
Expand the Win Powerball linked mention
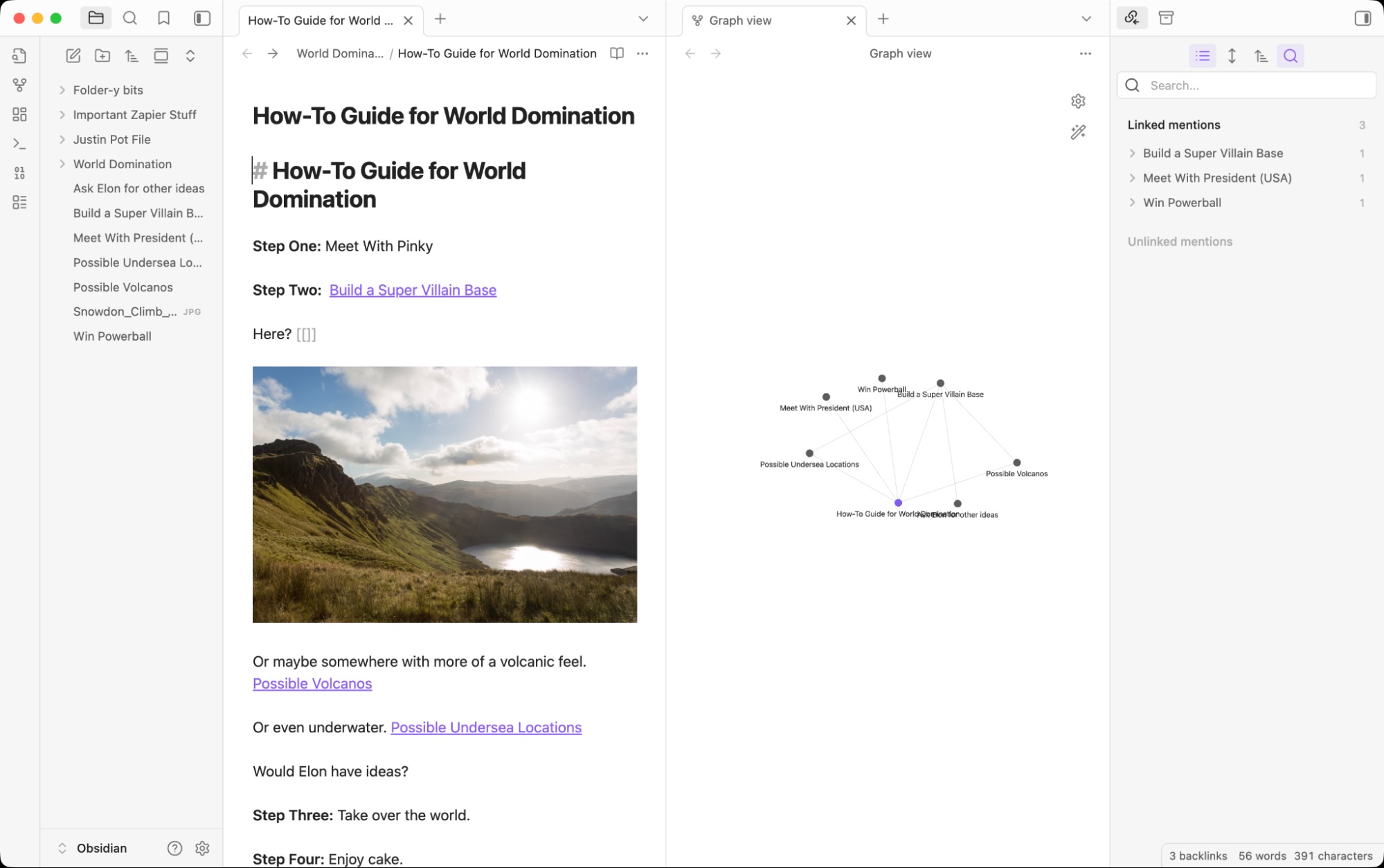[1133, 202]
